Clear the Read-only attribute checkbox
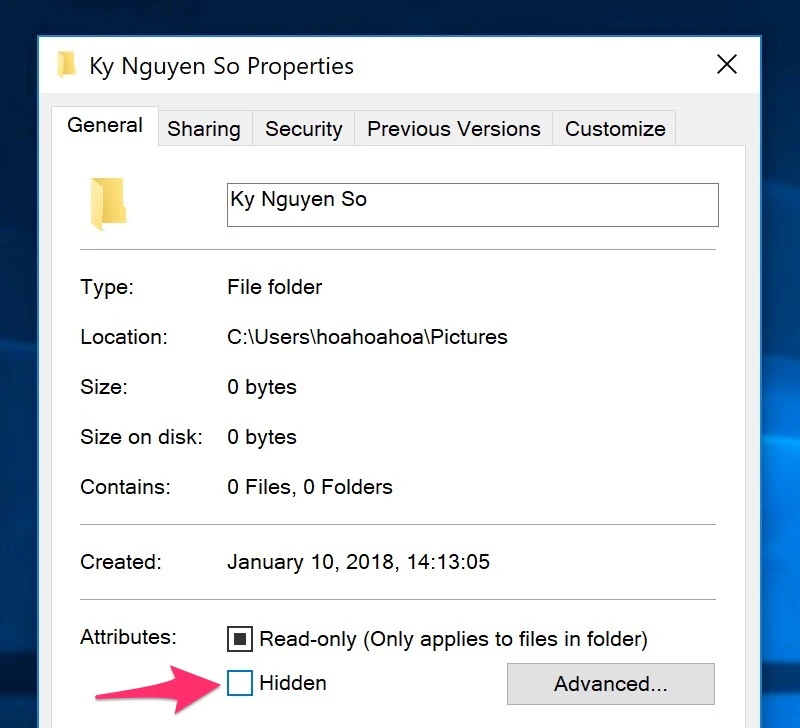Screen dimensions: 800x728 [239, 638]
